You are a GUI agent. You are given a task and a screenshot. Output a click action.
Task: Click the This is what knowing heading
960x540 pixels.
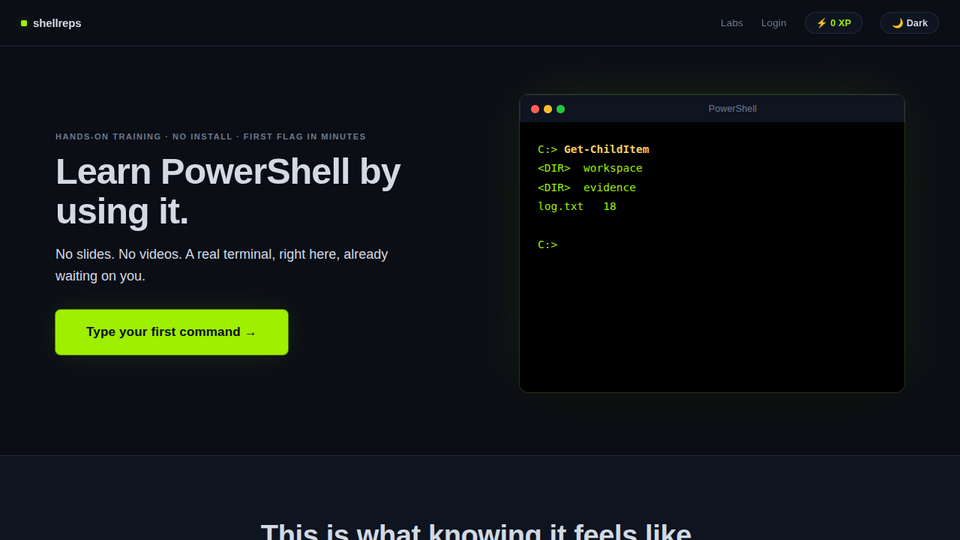476,531
